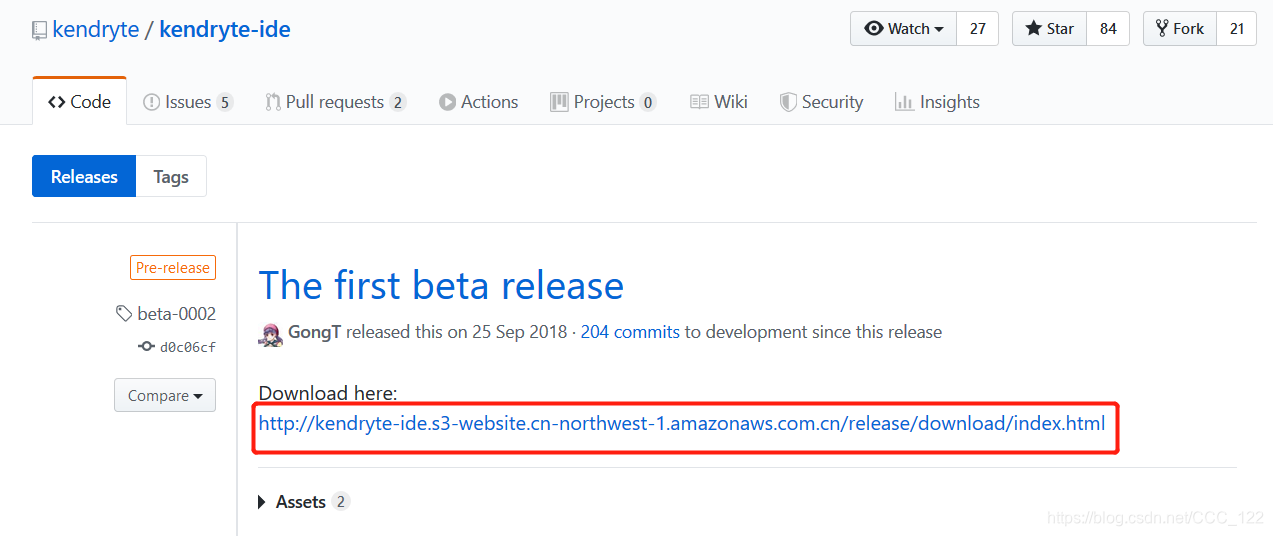Click the Code tab brackets icon

click(57, 102)
